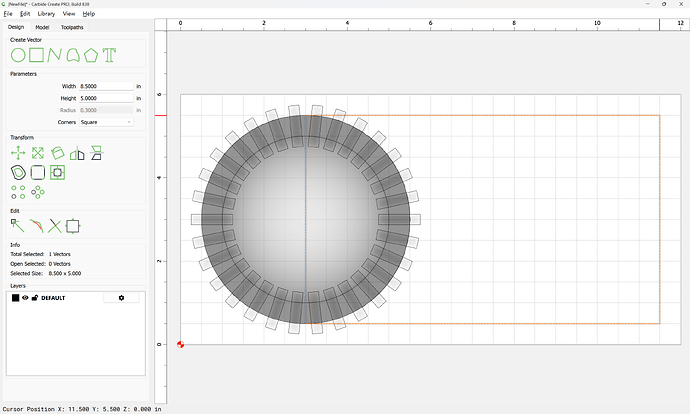Open DEFAULT layer settings gear button
The height and width of the screenshot is (414, 690).
121,298
